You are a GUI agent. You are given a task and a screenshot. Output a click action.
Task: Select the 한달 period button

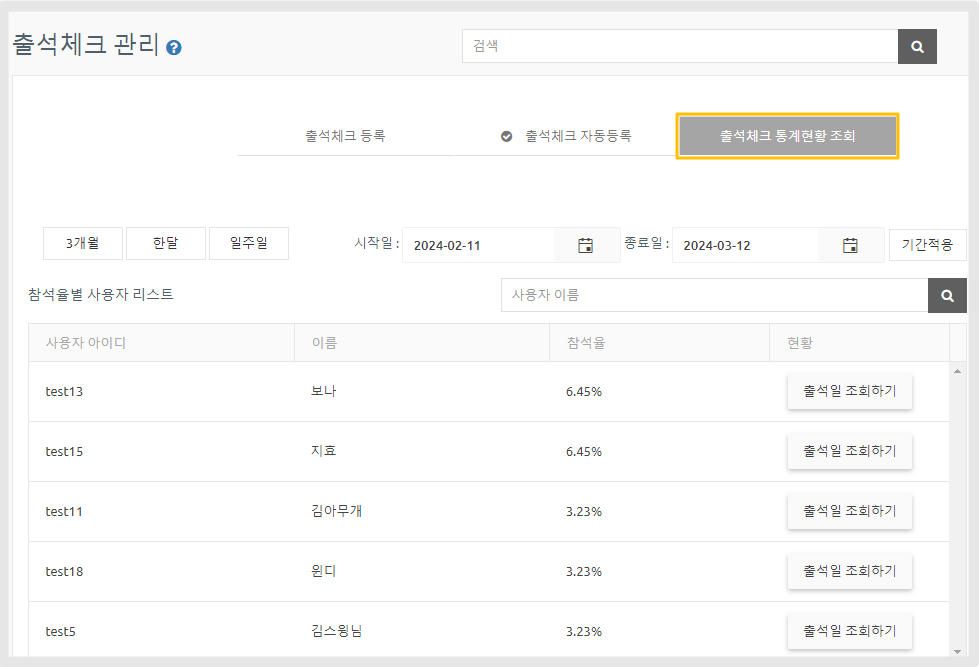(165, 243)
